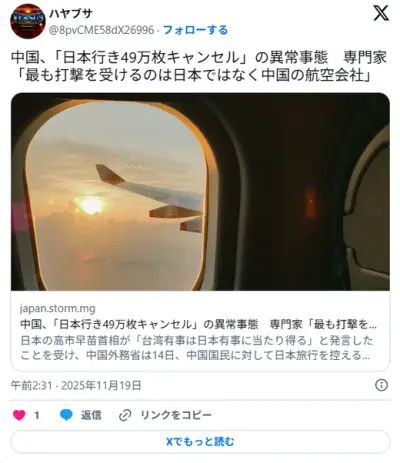
Task: Click the Xでもっと読む button
Action: 200,442
